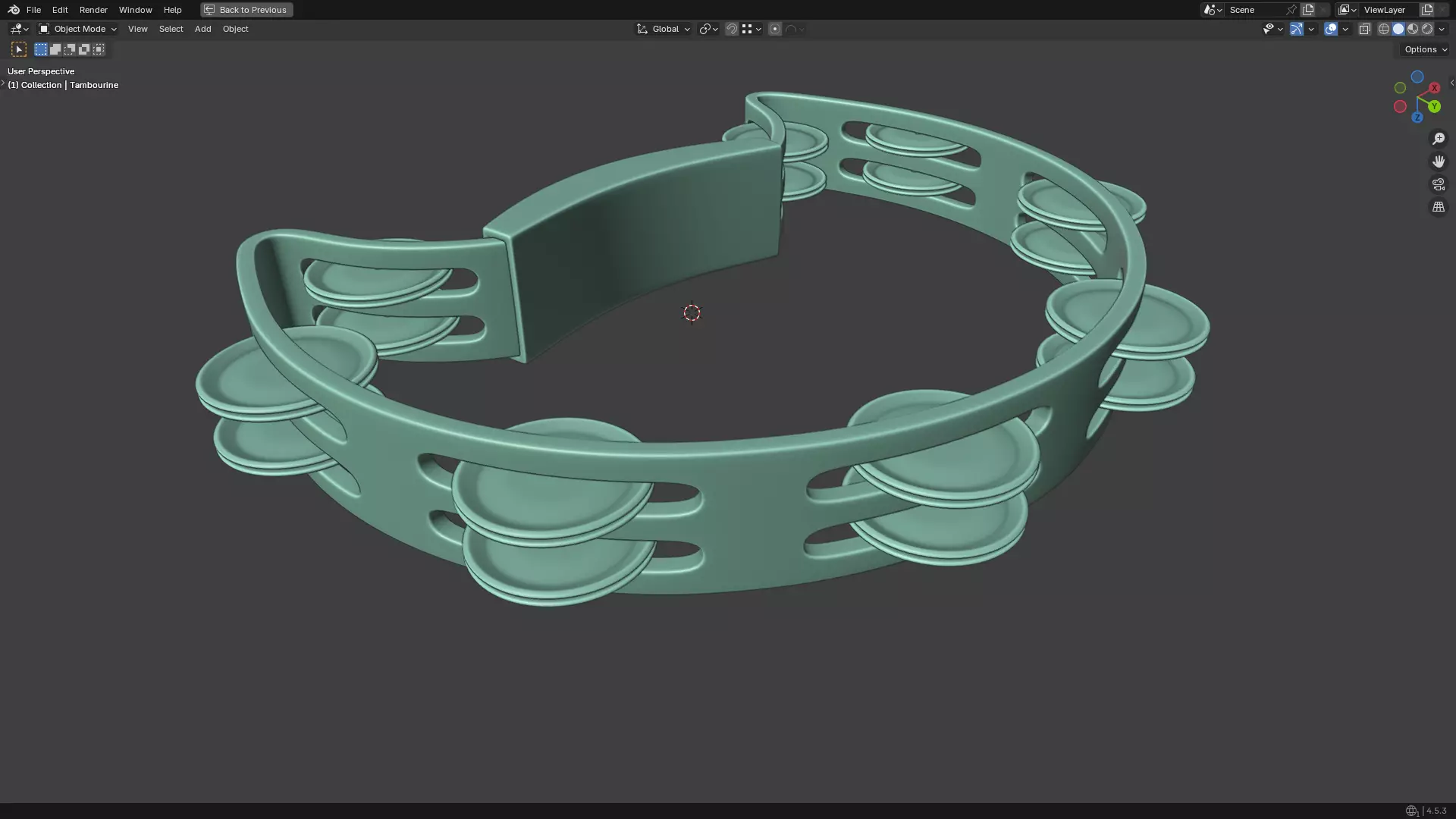Screen dimensions: 1456x819
Task: Click the pan hand viewport icon
Action: 1438,162
